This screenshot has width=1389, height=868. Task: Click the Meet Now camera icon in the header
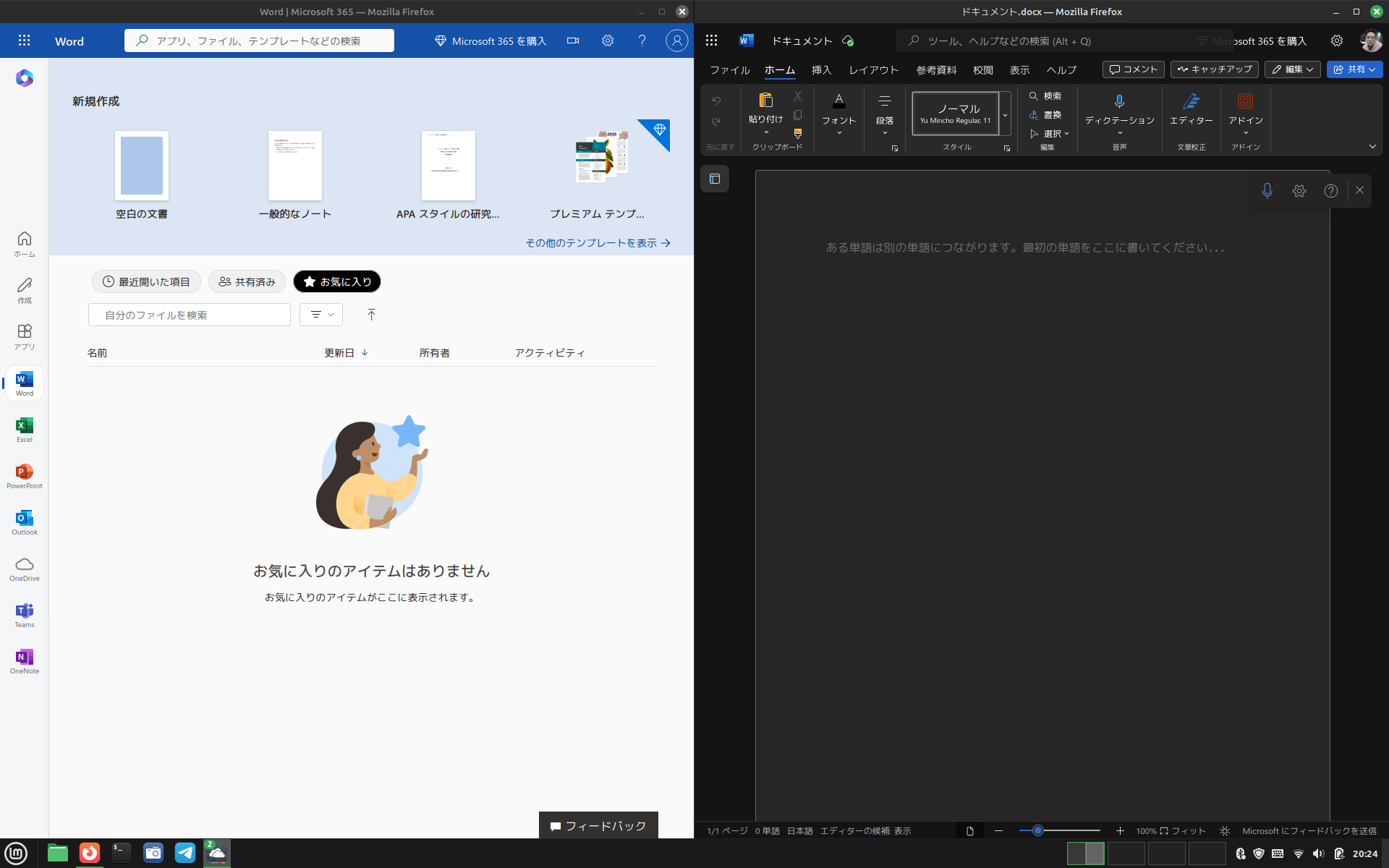(x=573, y=41)
